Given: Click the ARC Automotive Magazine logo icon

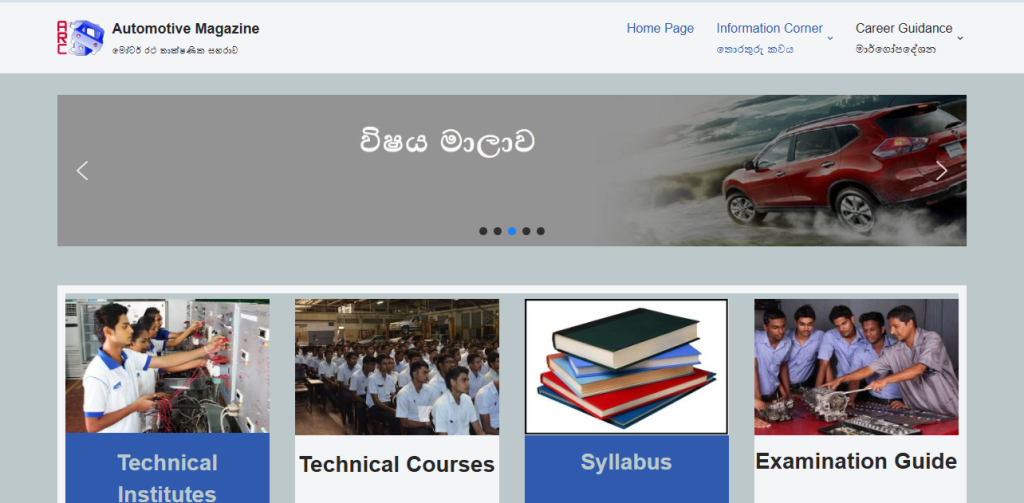Looking at the screenshot, I should (x=80, y=37).
